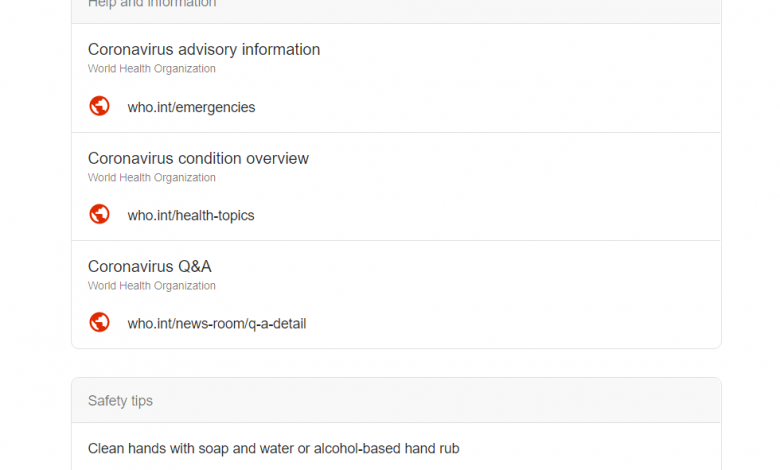
Task: Visit the who.int/news-room/q-a-detail link
Action: pos(217,324)
